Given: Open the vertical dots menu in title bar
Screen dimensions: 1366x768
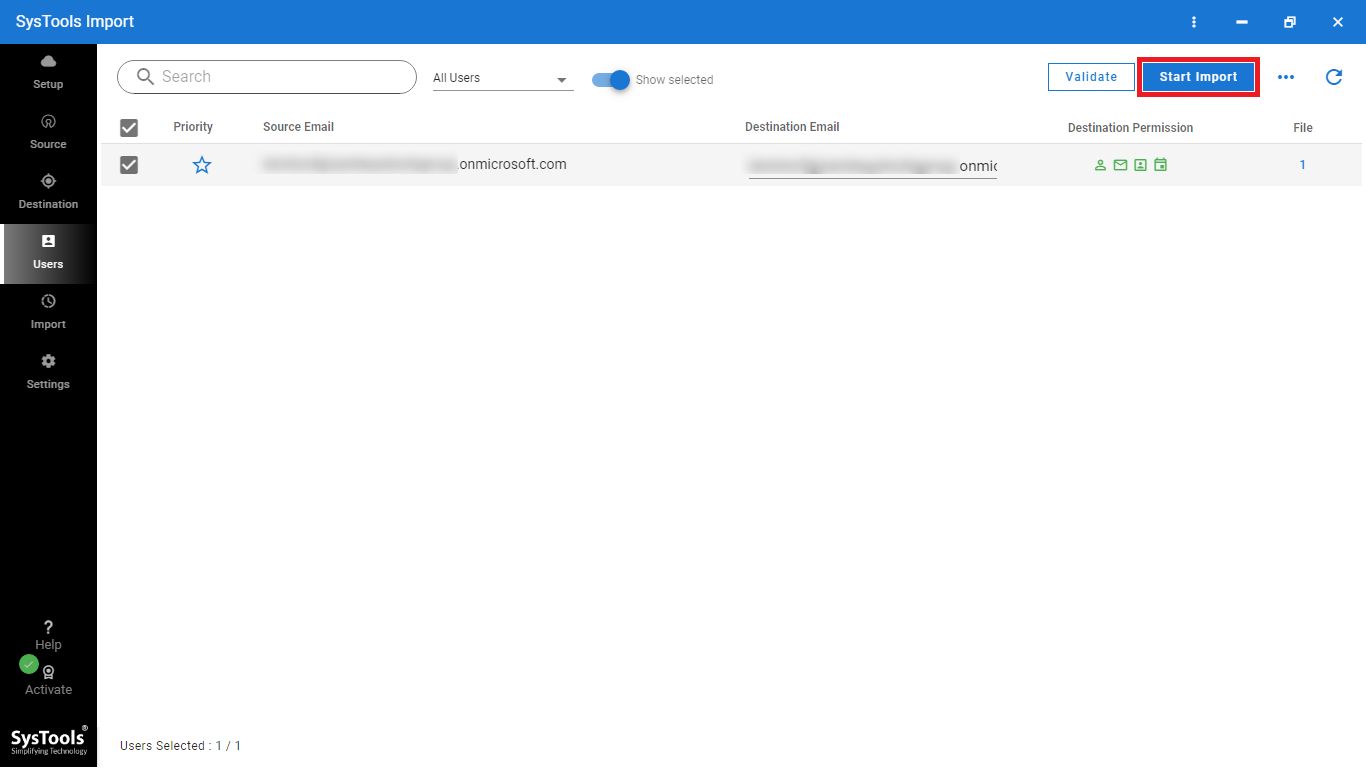Looking at the screenshot, I should coord(1194,22).
